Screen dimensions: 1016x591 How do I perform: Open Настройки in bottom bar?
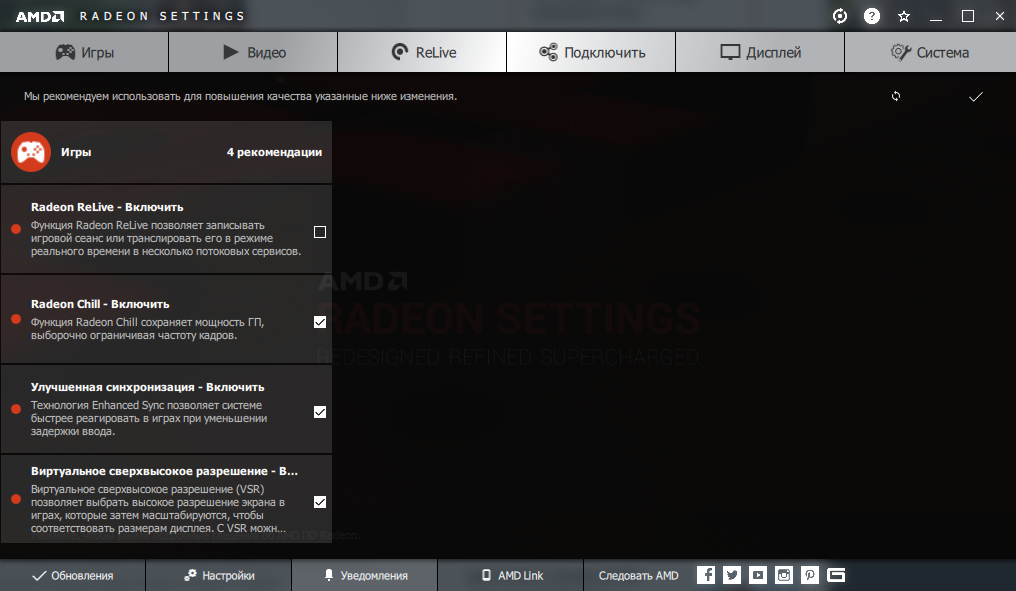219,575
